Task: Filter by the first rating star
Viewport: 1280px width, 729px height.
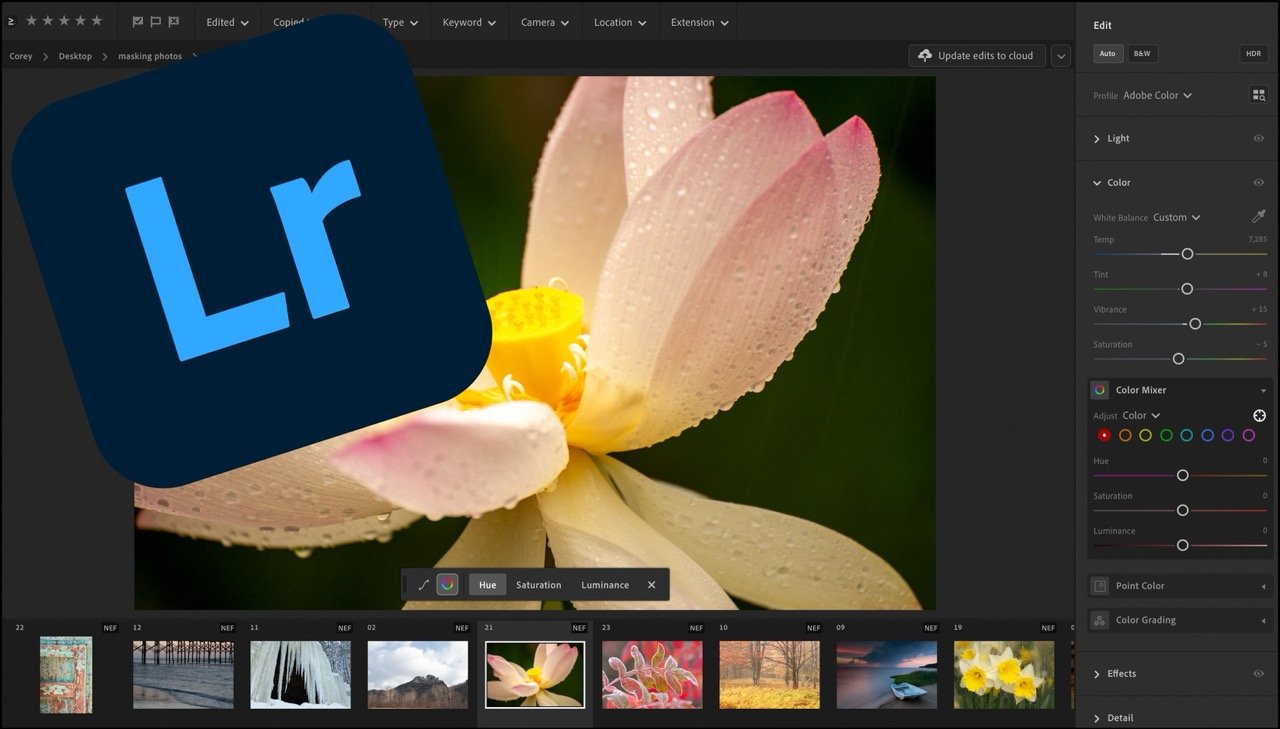Action: [x=31, y=20]
